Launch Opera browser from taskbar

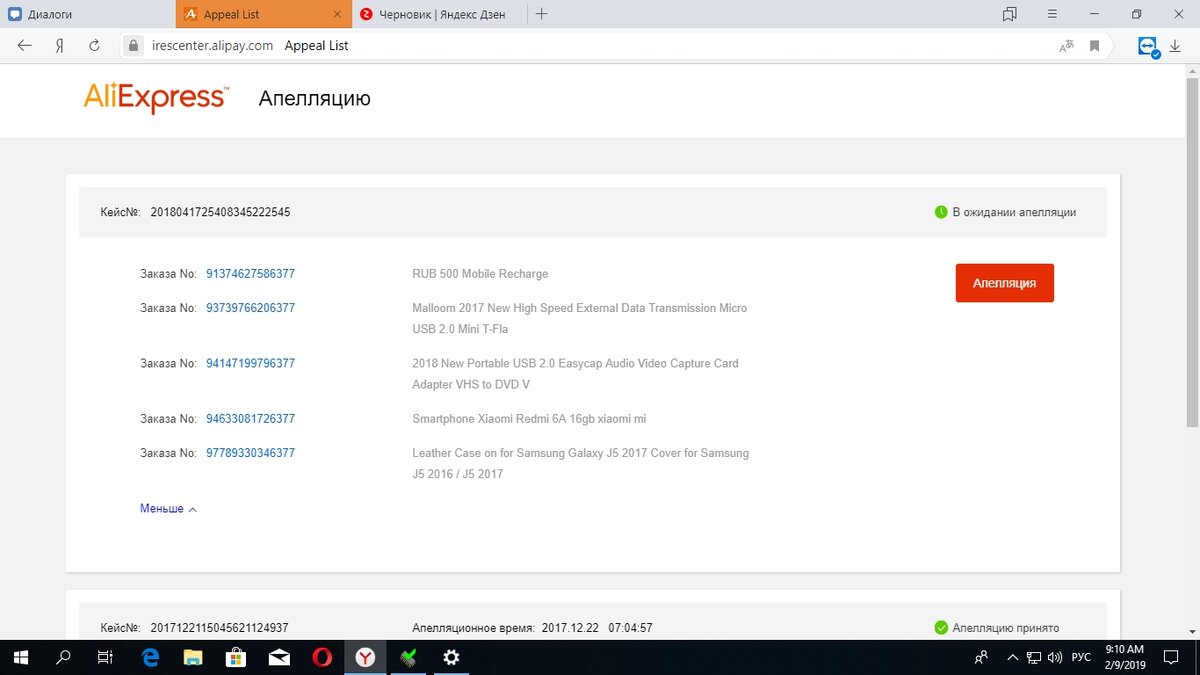(x=322, y=657)
